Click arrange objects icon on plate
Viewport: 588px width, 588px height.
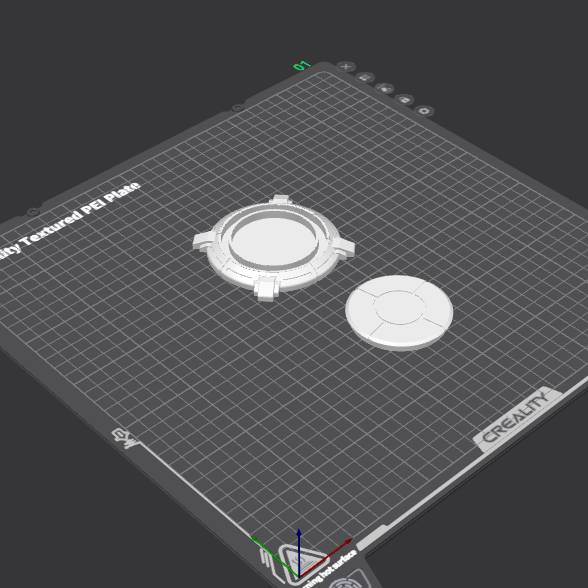(x=385, y=88)
